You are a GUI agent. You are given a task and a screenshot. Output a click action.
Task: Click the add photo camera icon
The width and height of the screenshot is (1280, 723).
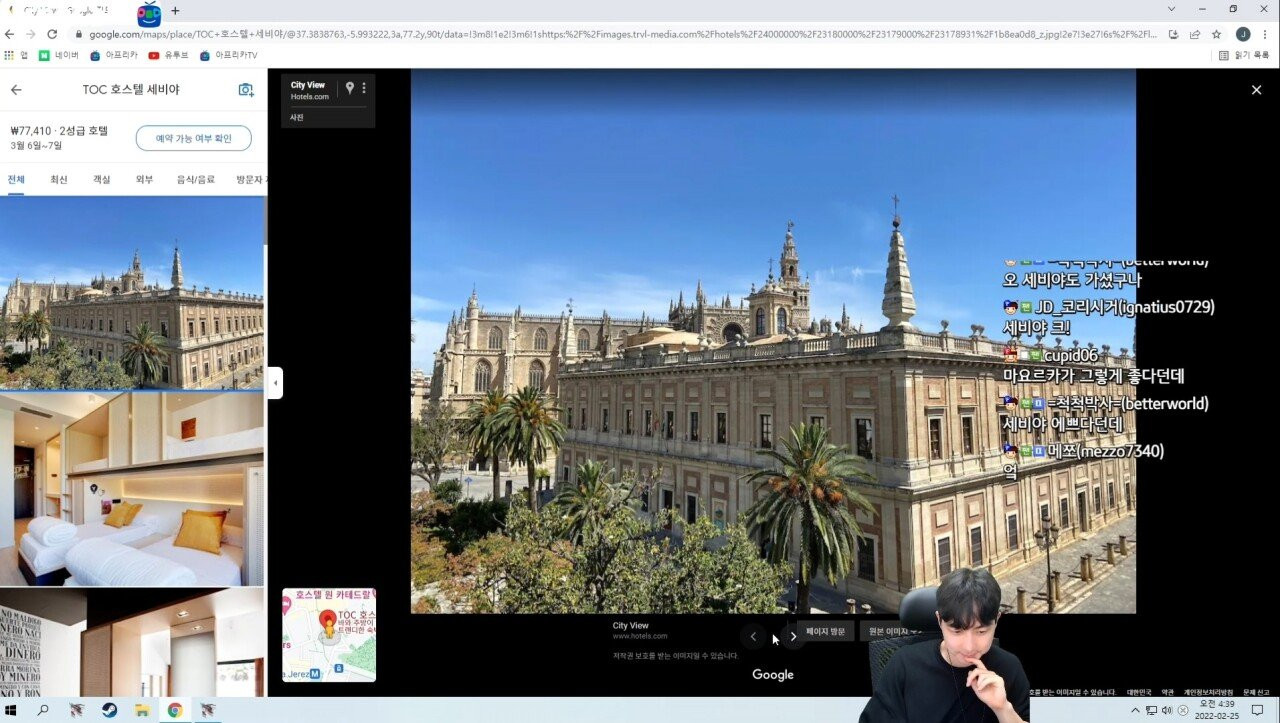246,90
